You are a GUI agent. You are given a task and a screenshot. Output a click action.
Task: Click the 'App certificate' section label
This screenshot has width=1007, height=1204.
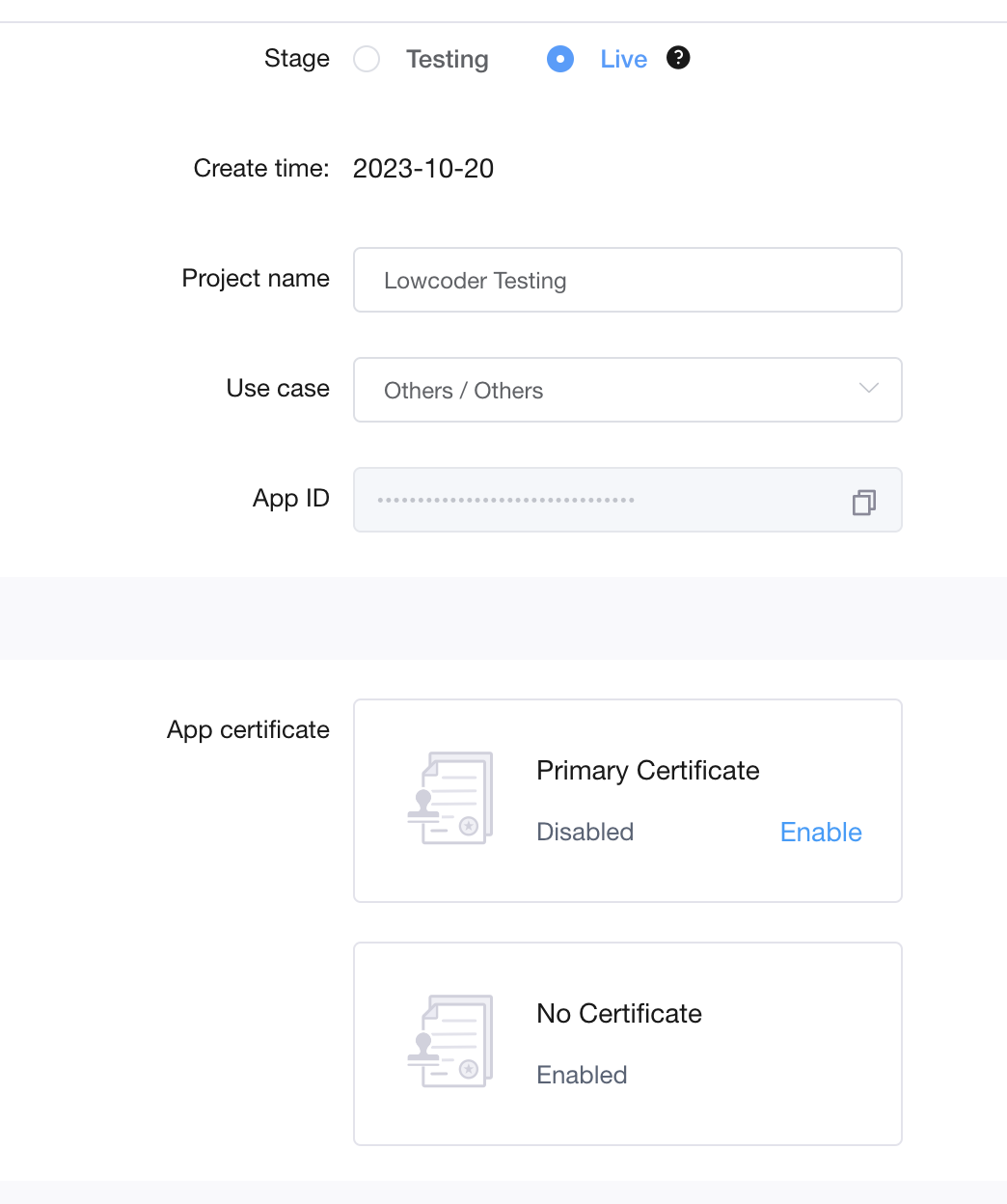coord(248,729)
